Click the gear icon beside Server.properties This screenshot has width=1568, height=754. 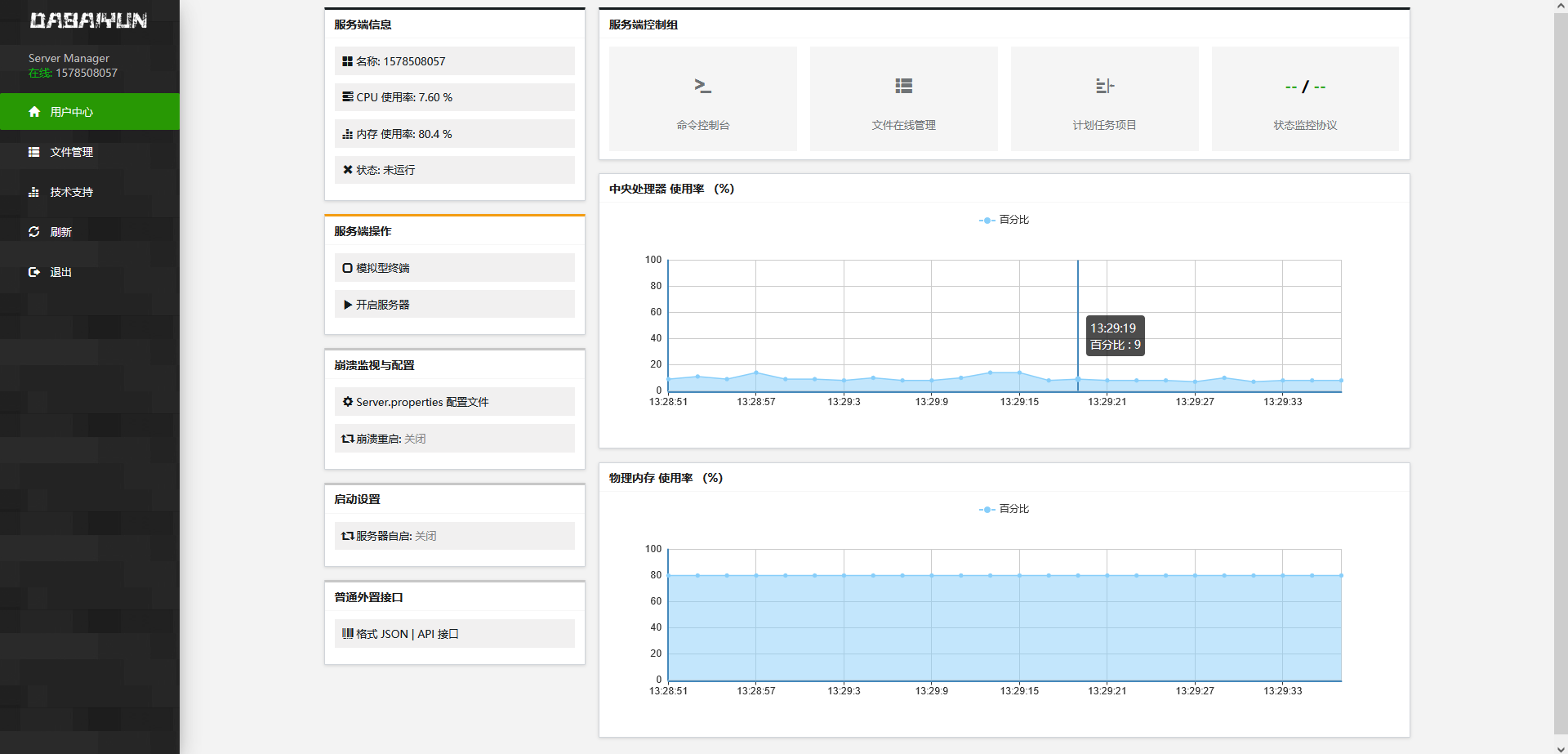pos(348,402)
